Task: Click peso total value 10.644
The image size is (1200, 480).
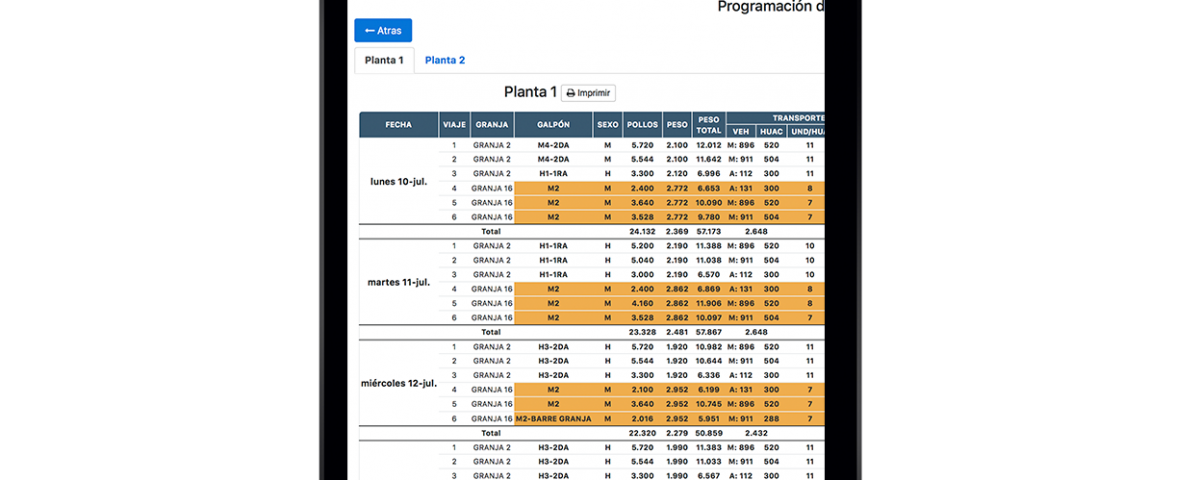Action: pos(709,360)
